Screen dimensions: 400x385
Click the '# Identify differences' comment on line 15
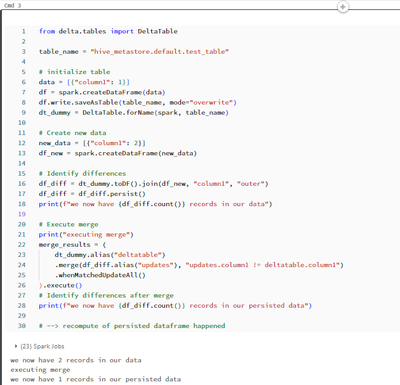point(82,174)
